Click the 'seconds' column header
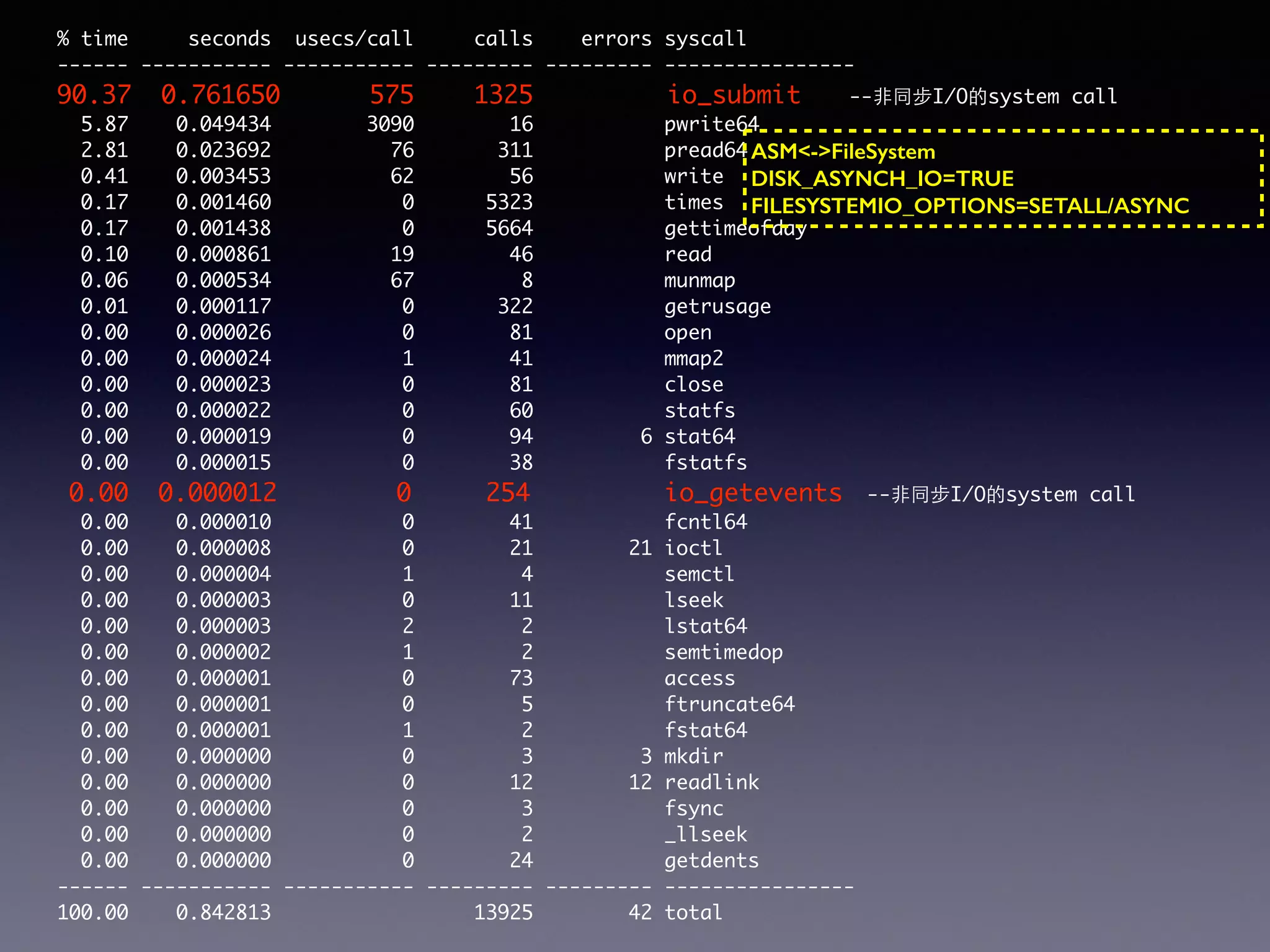Image resolution: width=1270 pixels, height=952 pixels. click(229, 39)
